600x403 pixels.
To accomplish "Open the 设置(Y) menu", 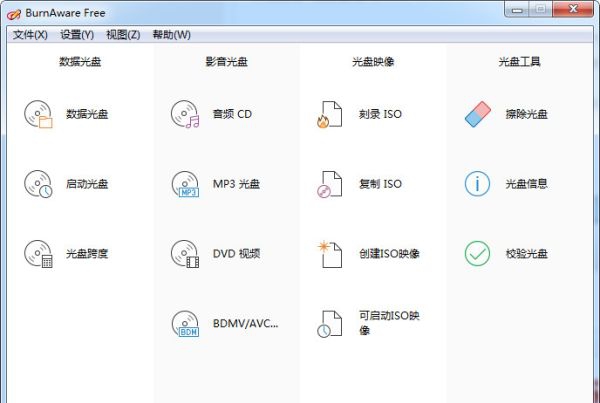I will point(77,35).
